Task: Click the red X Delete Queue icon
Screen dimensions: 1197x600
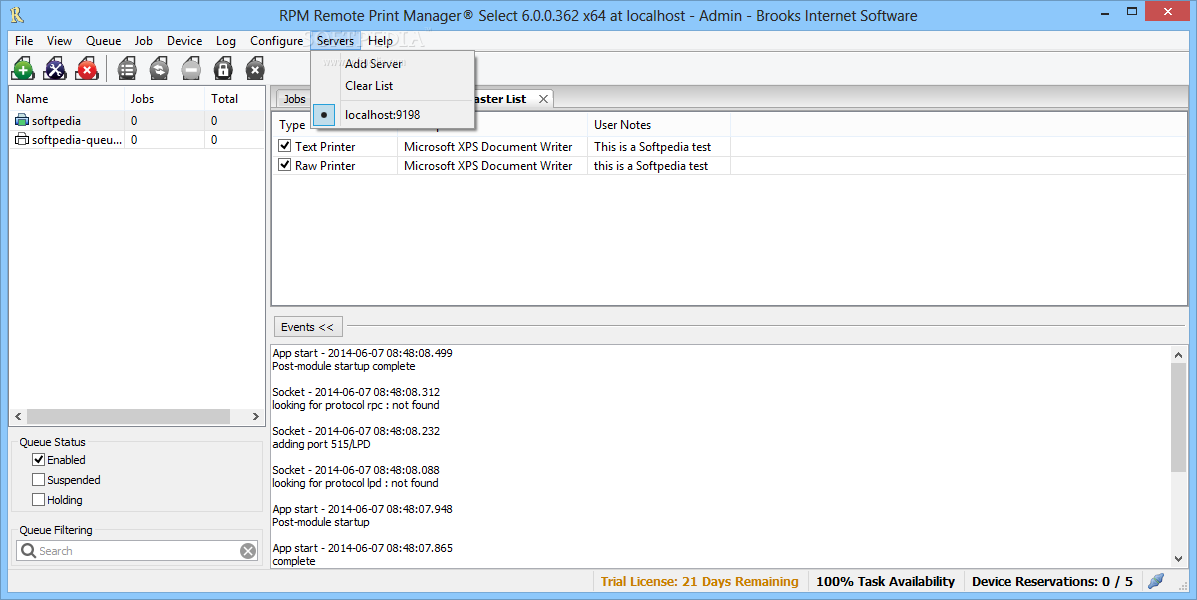Action: pyautogui.click(x=87, y=69)
